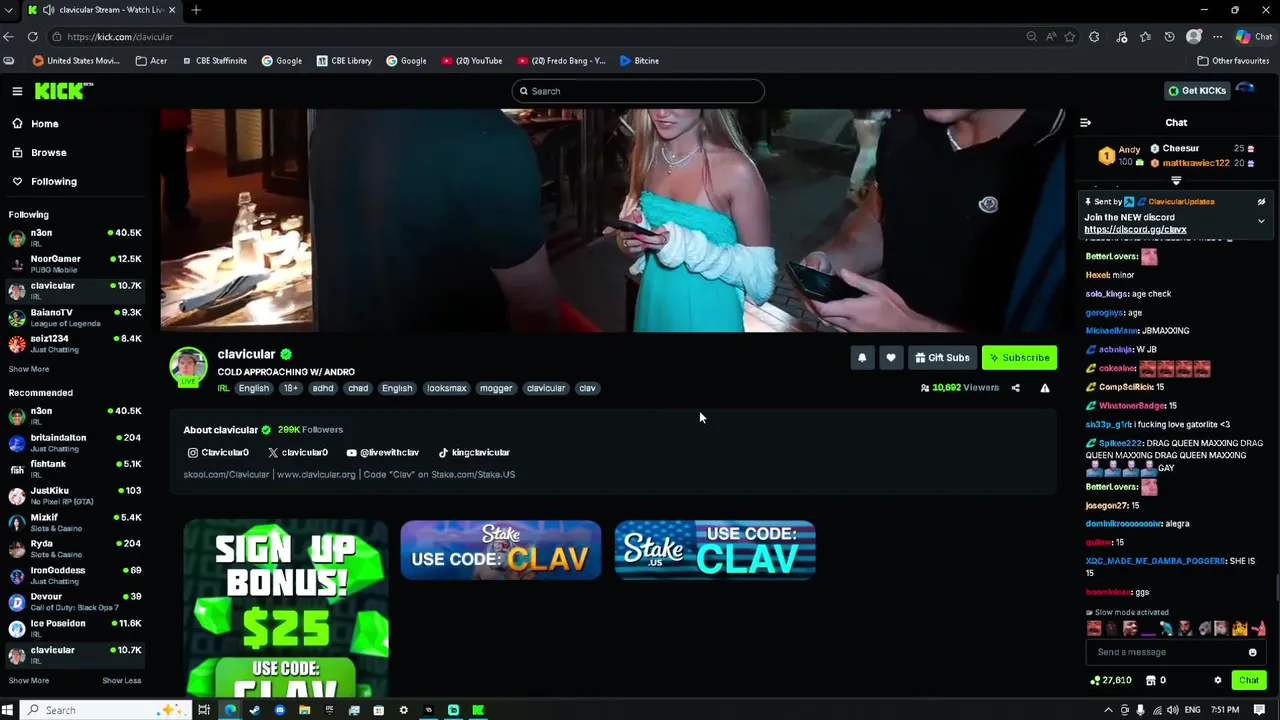Open X profile clavicular0
This screenshot has height=720, width=1280.
298,453
